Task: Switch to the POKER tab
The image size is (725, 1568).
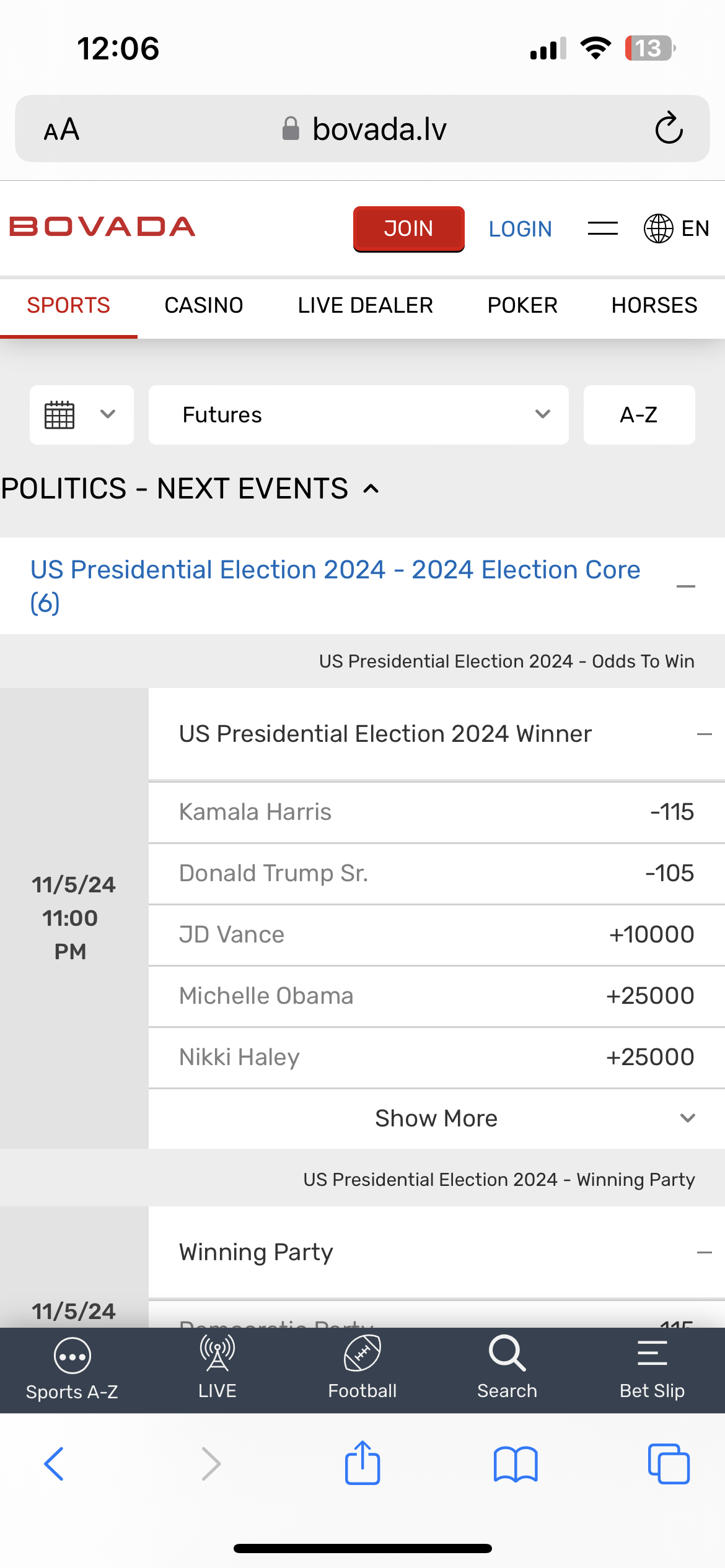Action: (x=522, y=305)
